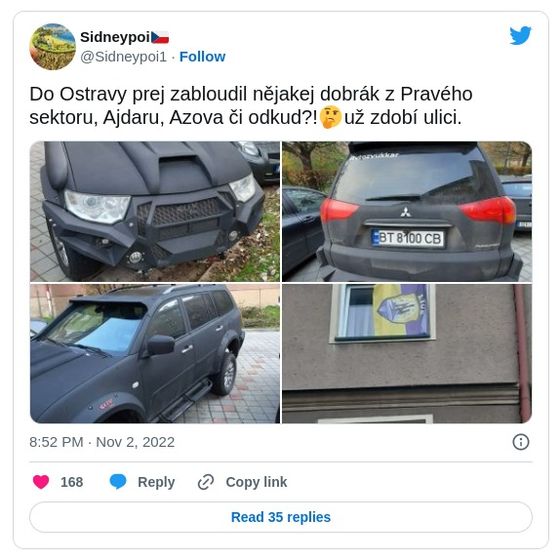This screenshot has height=560, width=560.
Task: Click the Reply text label
Action: pos(156,482)
